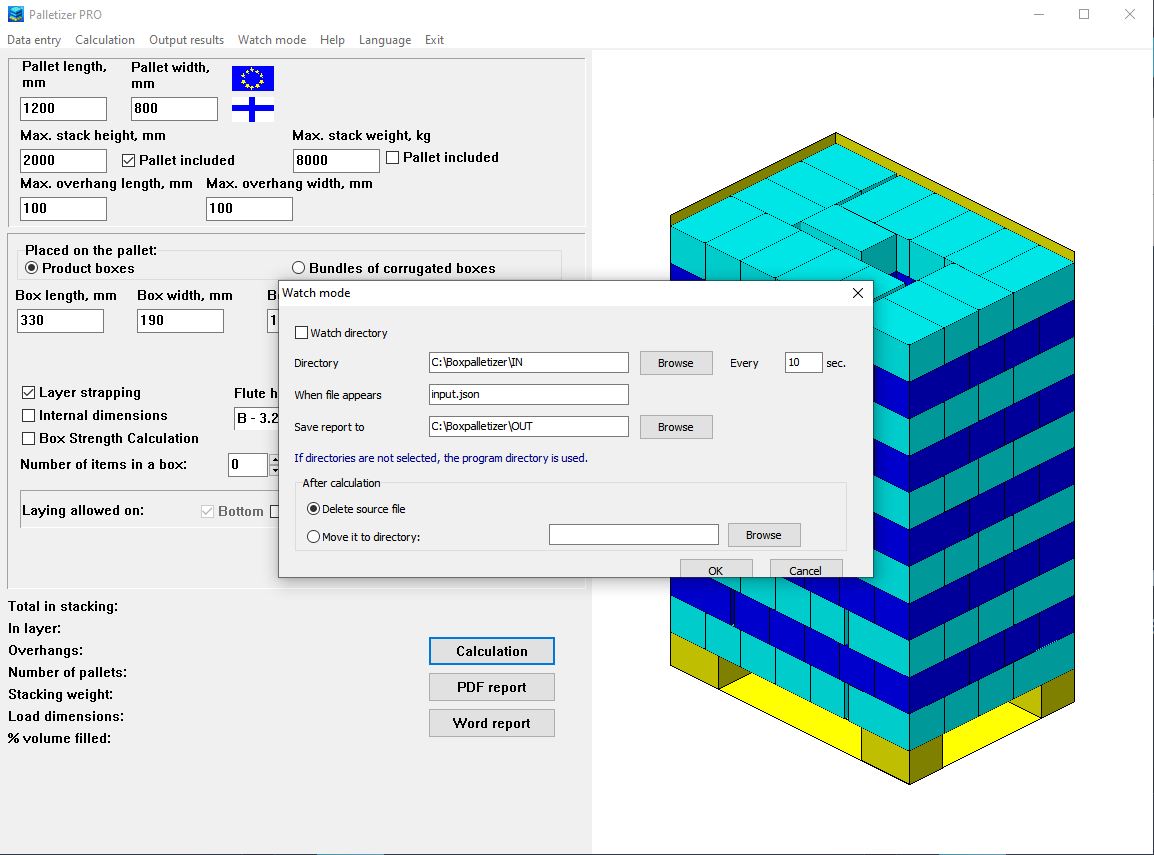Click Browse for move-to directory
Screen dimensions: 1154x855
coord(763,535)
